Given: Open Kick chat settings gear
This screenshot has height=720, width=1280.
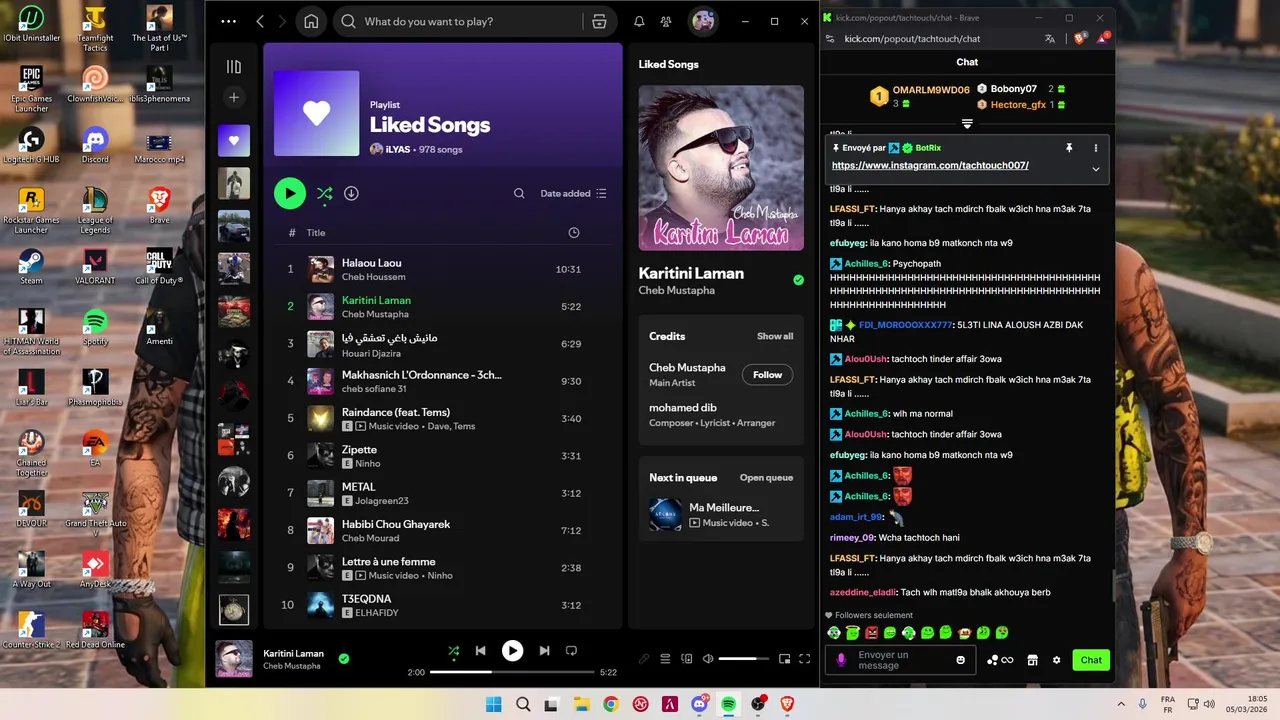Looking at the screenshot, I should pos(1056,660).
